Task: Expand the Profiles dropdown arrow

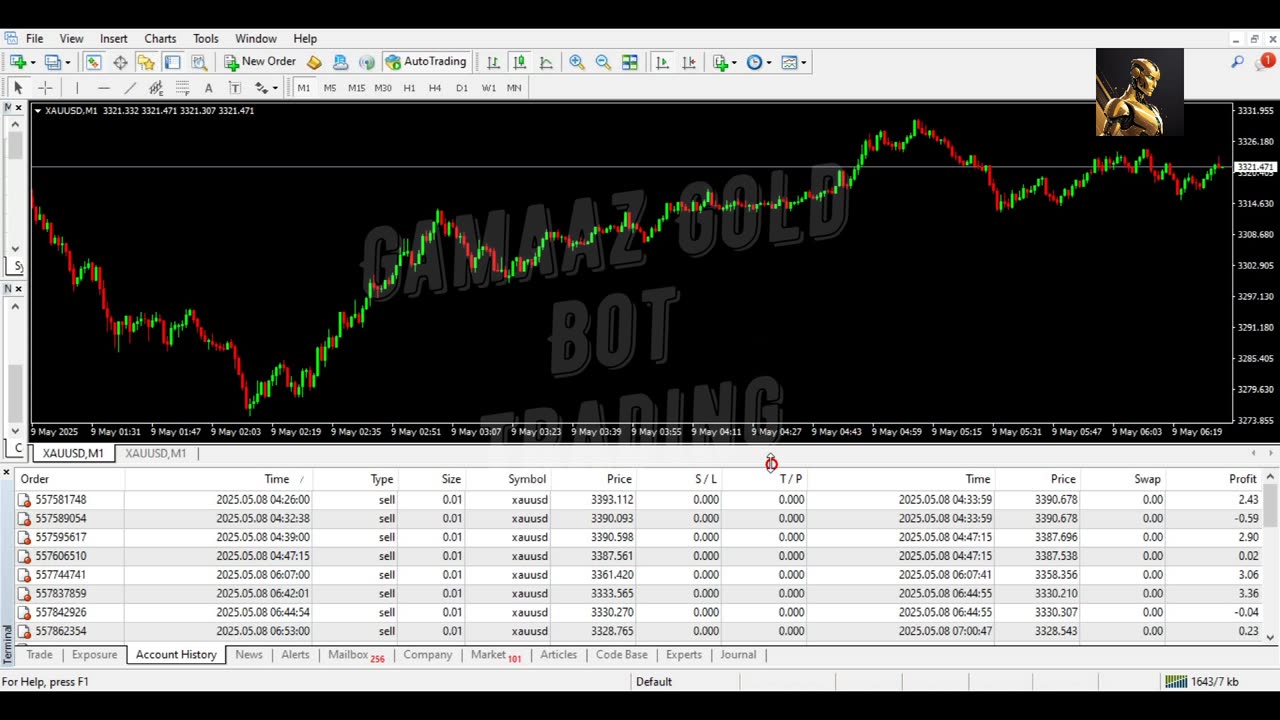Action: click(x=67, y=62)
